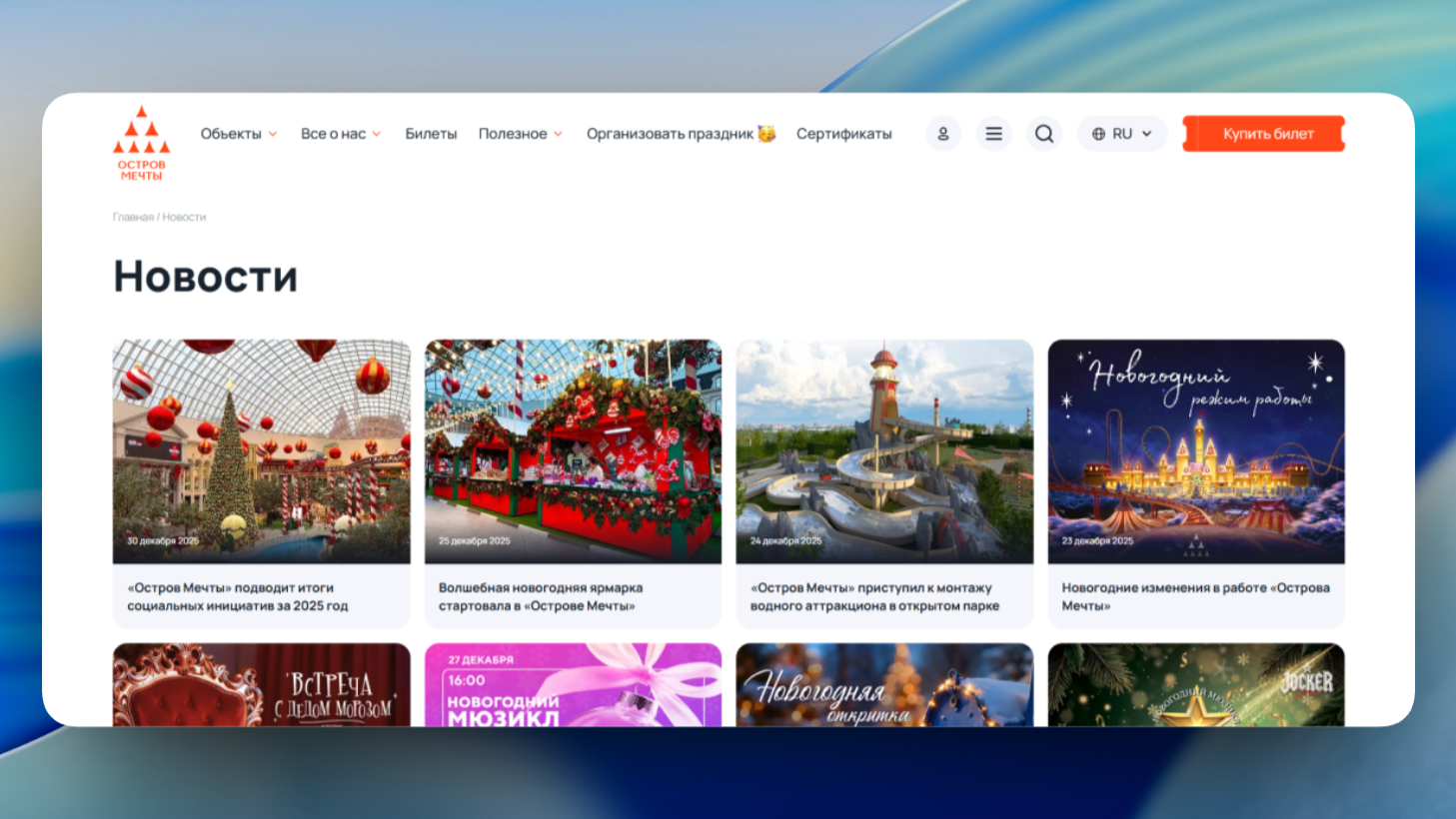Expand the Объекты dropdown menu
1456x819 pixels.
(x=239, y=134)
